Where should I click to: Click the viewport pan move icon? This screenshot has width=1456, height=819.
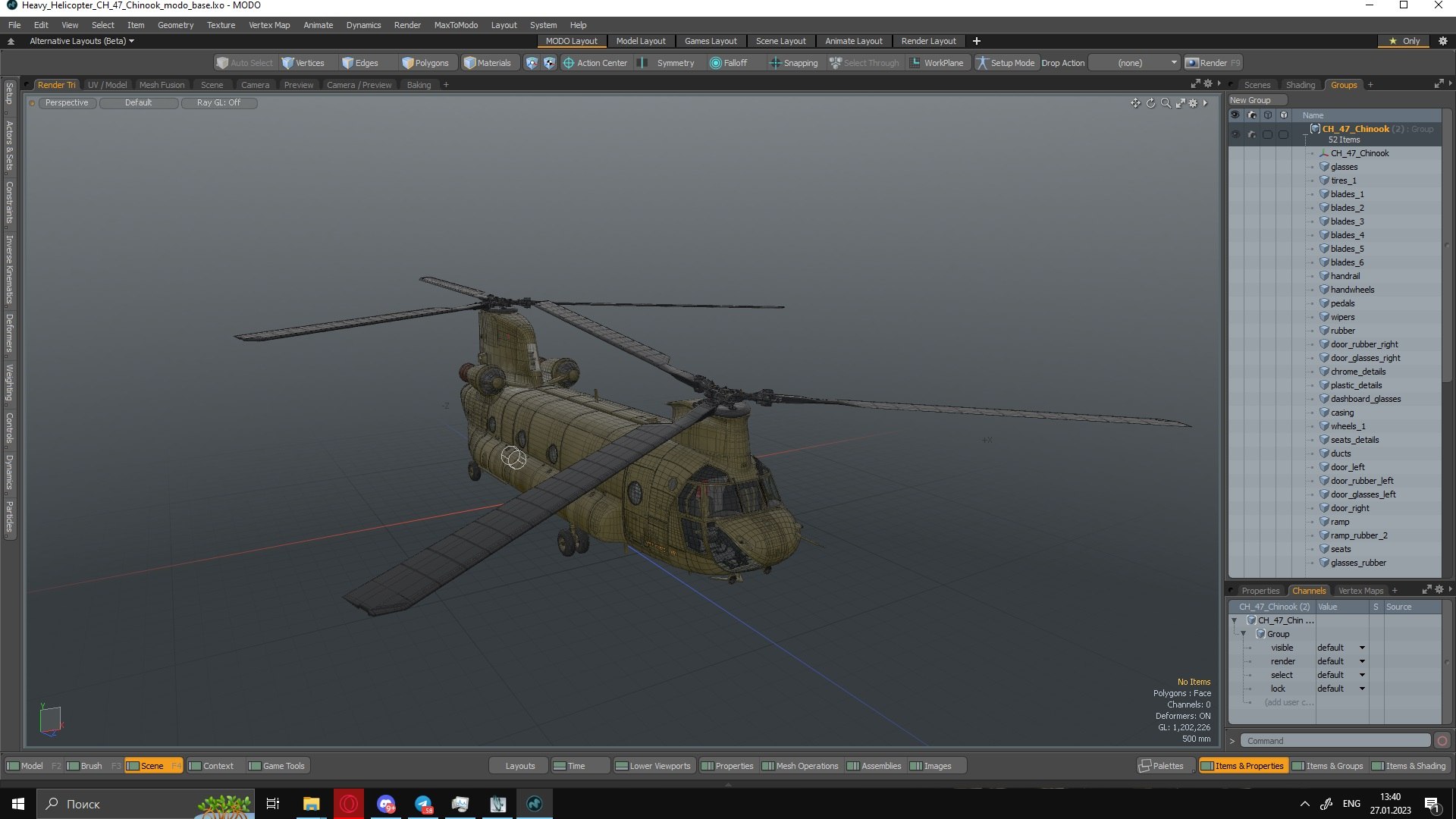click(x=1135, y=103)
